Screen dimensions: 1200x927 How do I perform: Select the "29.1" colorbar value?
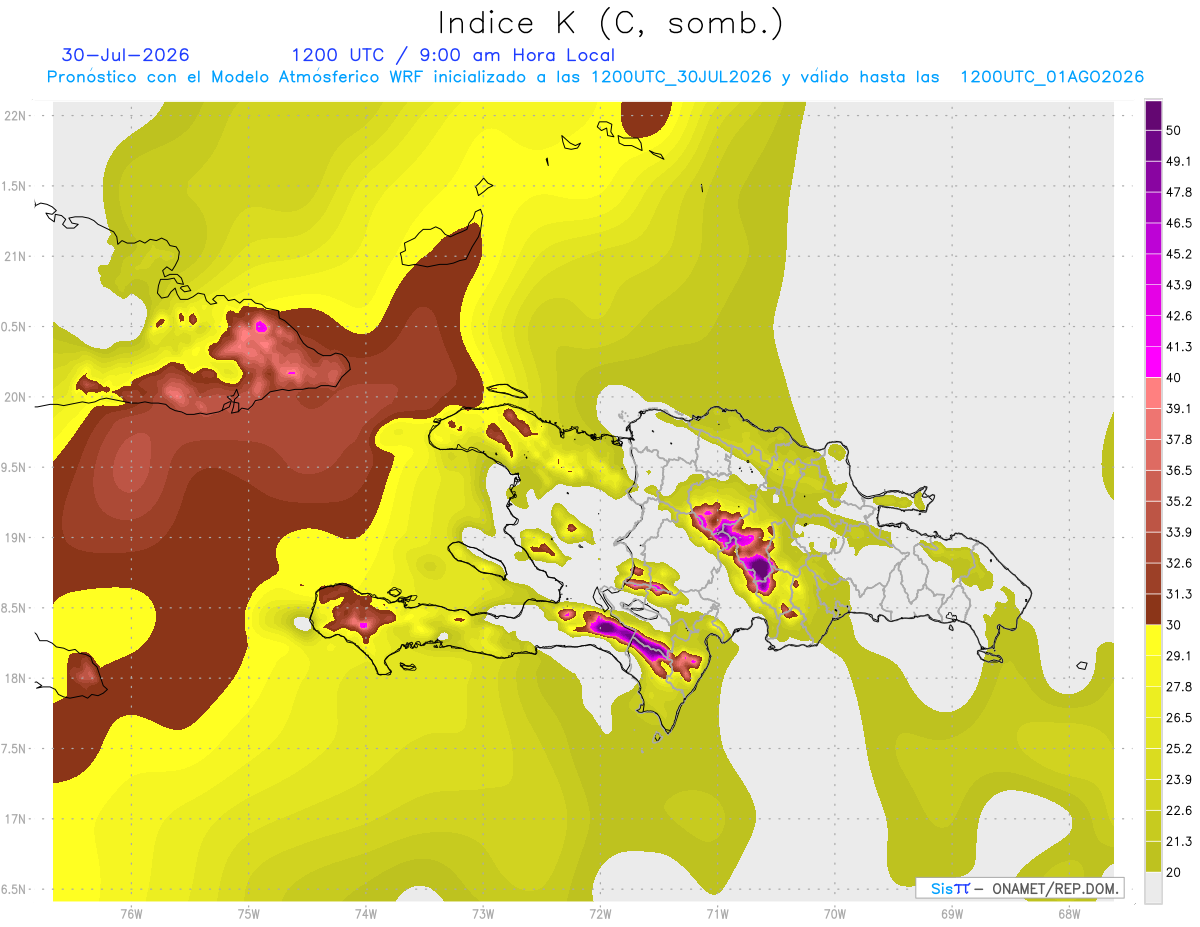(x=1178, y=656)
